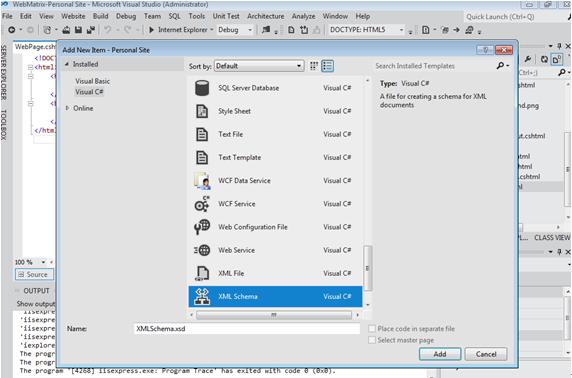572x378 pixels.
Task: Click the Navigate Backward toolbar icon
Action: click(x=12, y=30)
